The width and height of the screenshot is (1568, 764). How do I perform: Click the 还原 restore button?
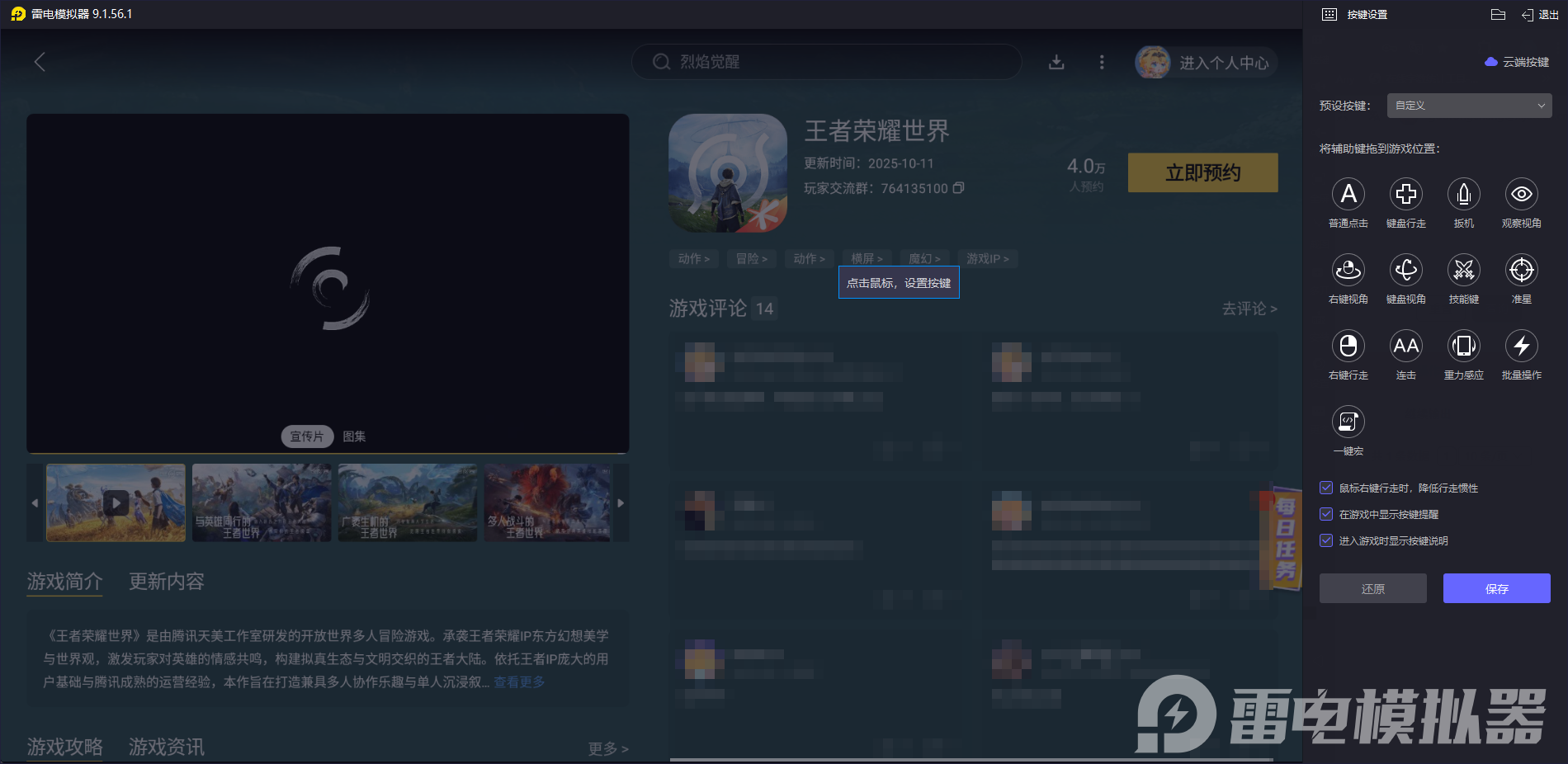coord(1373,588)
